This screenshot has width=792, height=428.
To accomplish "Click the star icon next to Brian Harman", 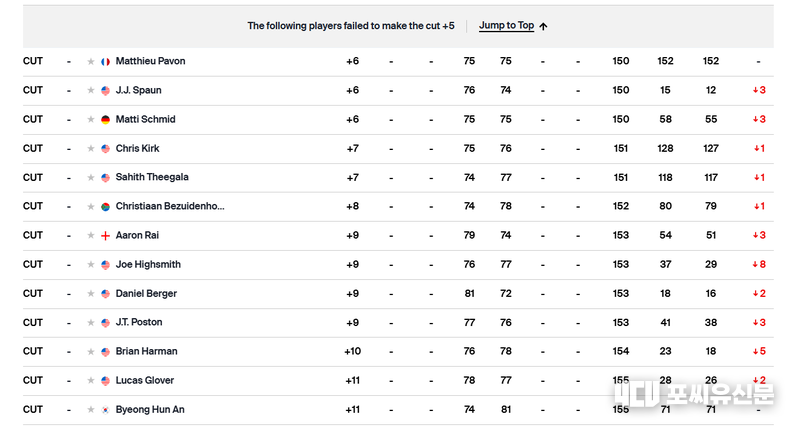I will (91, 352).
